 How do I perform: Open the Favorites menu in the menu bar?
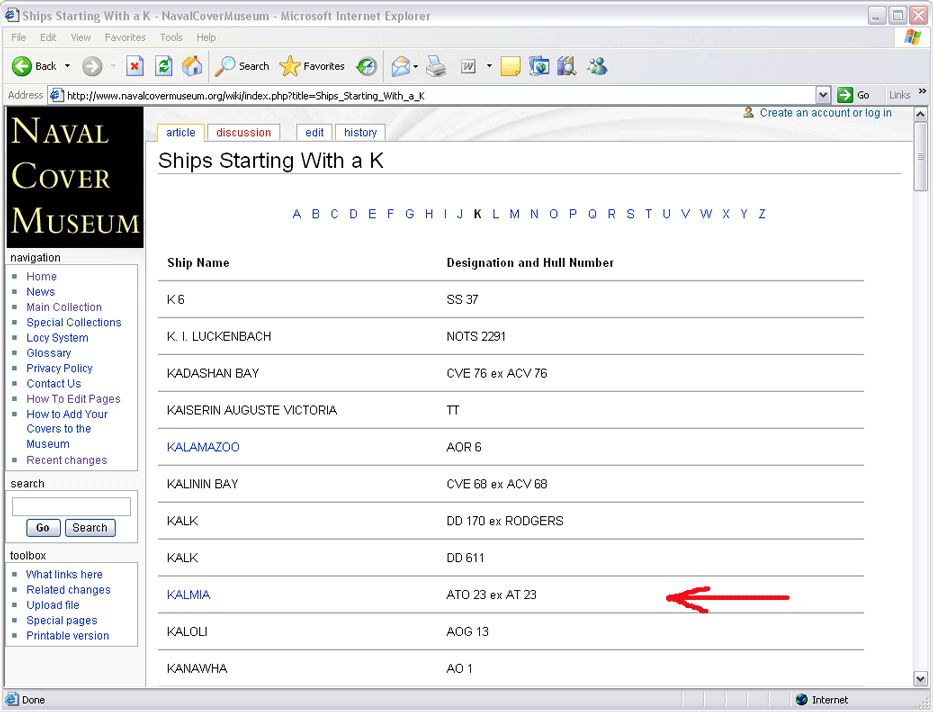pyautogui.click(x=125, y=37)
